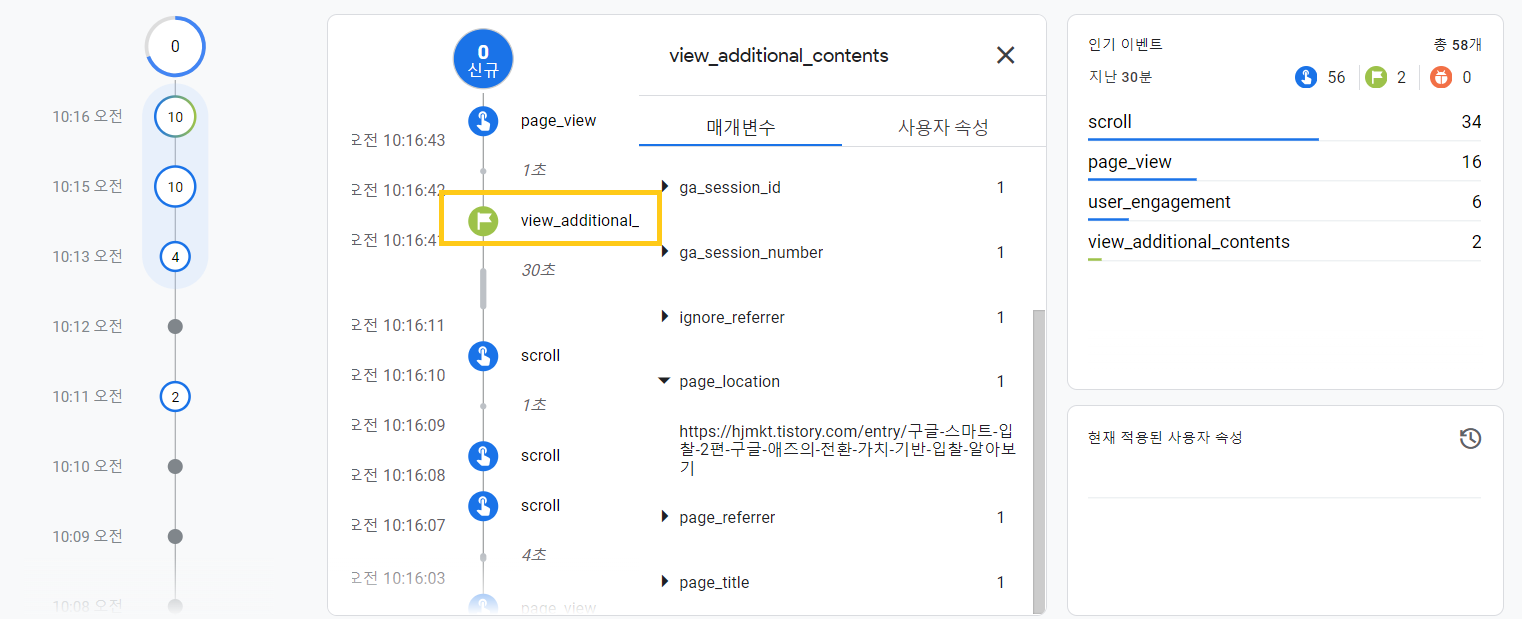Image resolution: width=1522 pixels, height=619 pixels.
Task: Close the view_additional_contents detail panel
Action: point(1004,55)
